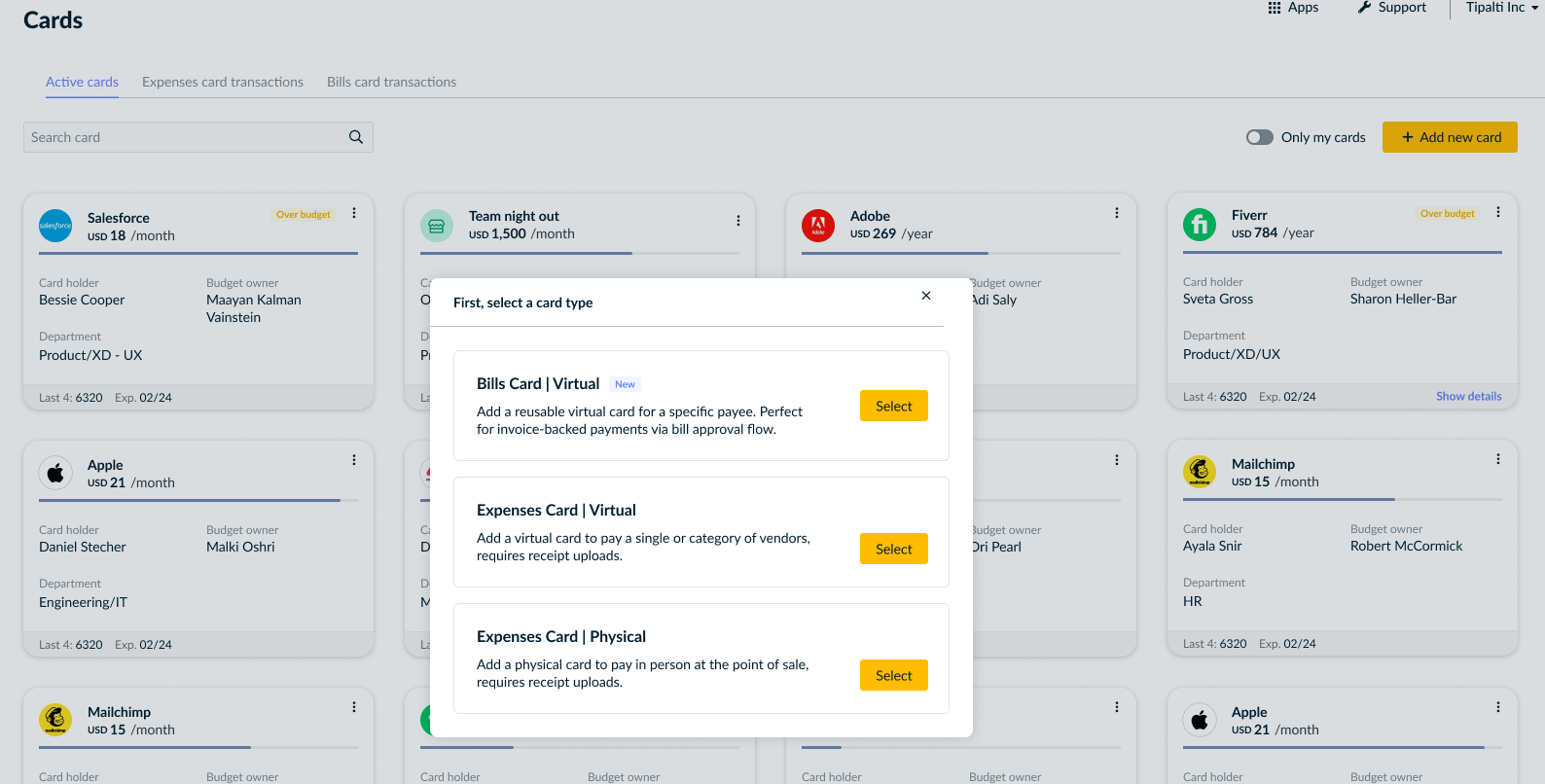
Task: Open Expenses card transactions tab
Action: [223, 82]
